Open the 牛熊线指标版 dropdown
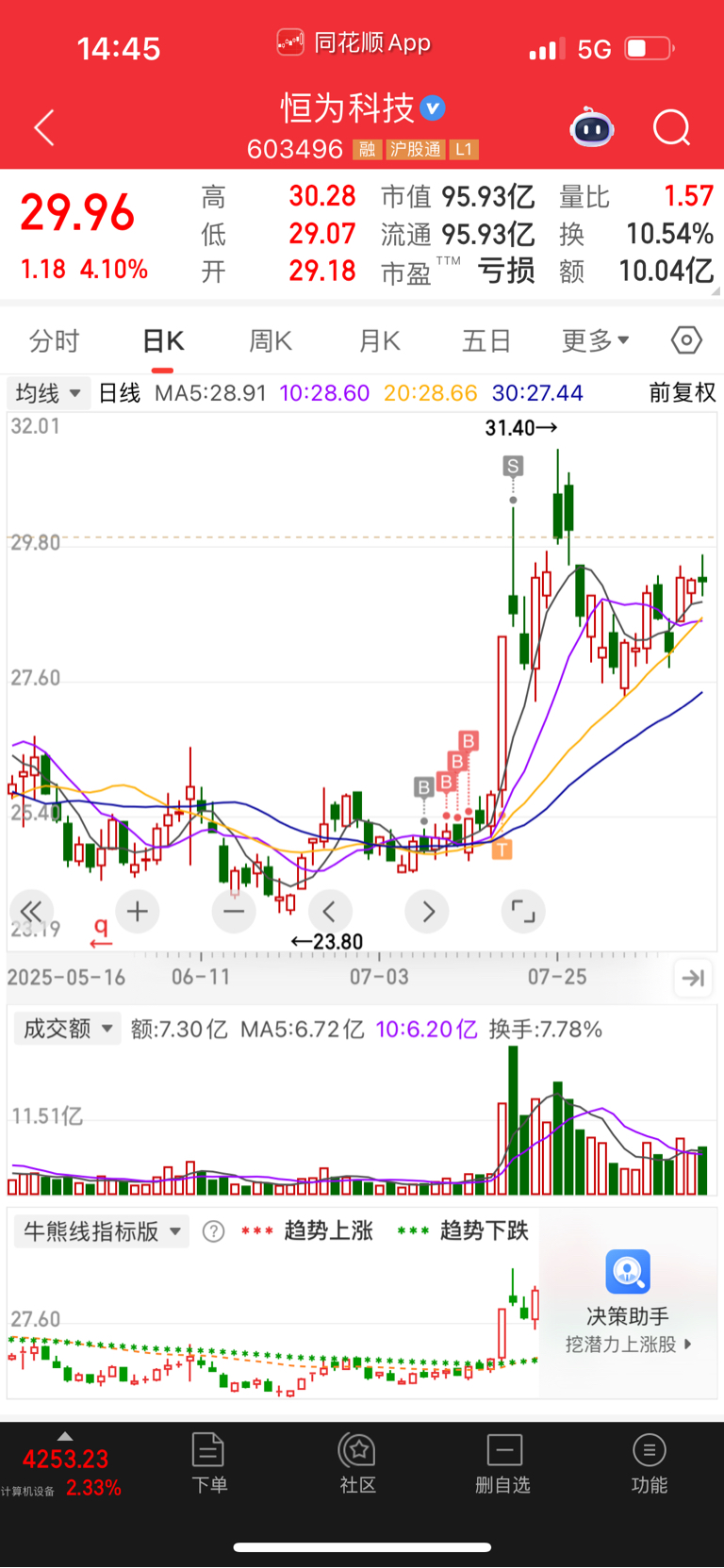724x1568 pixels. tap(102, 1231)
